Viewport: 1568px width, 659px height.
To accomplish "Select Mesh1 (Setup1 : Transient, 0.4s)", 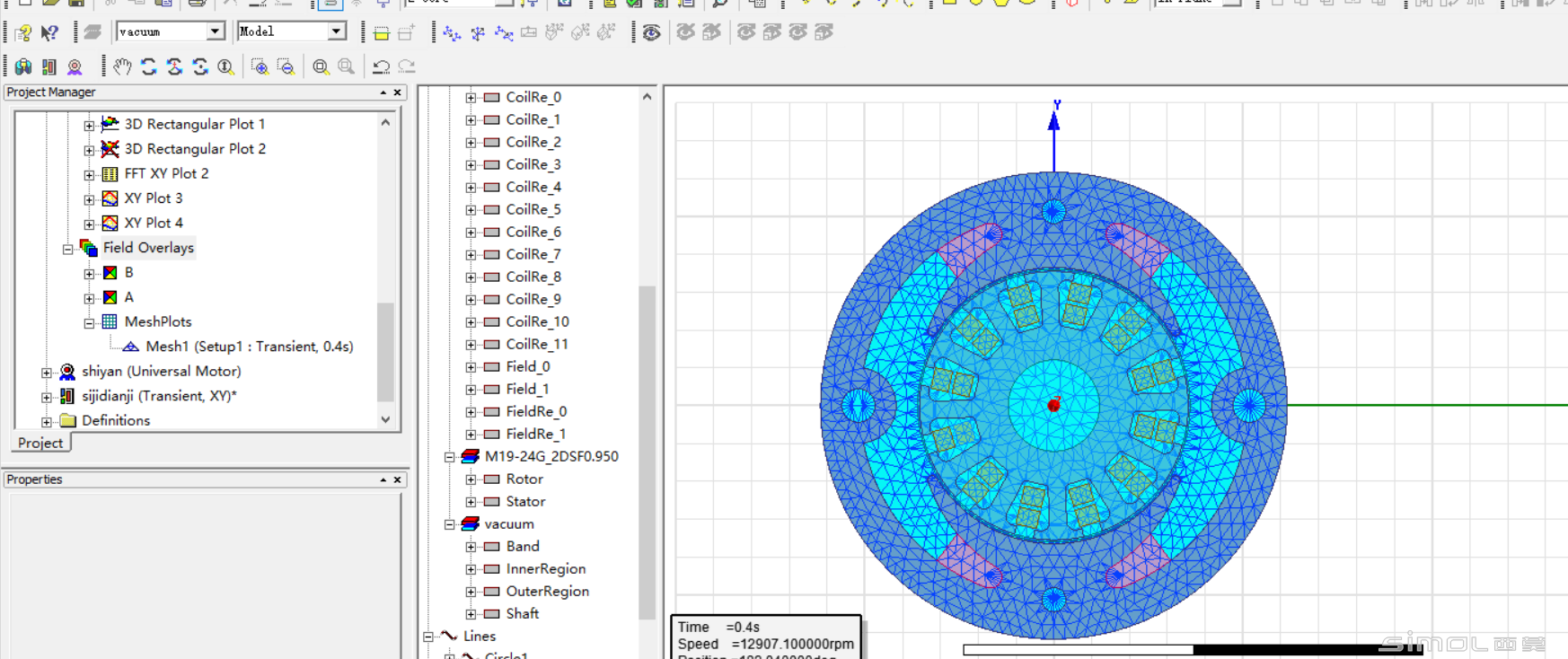I will [x=250, y=347].
